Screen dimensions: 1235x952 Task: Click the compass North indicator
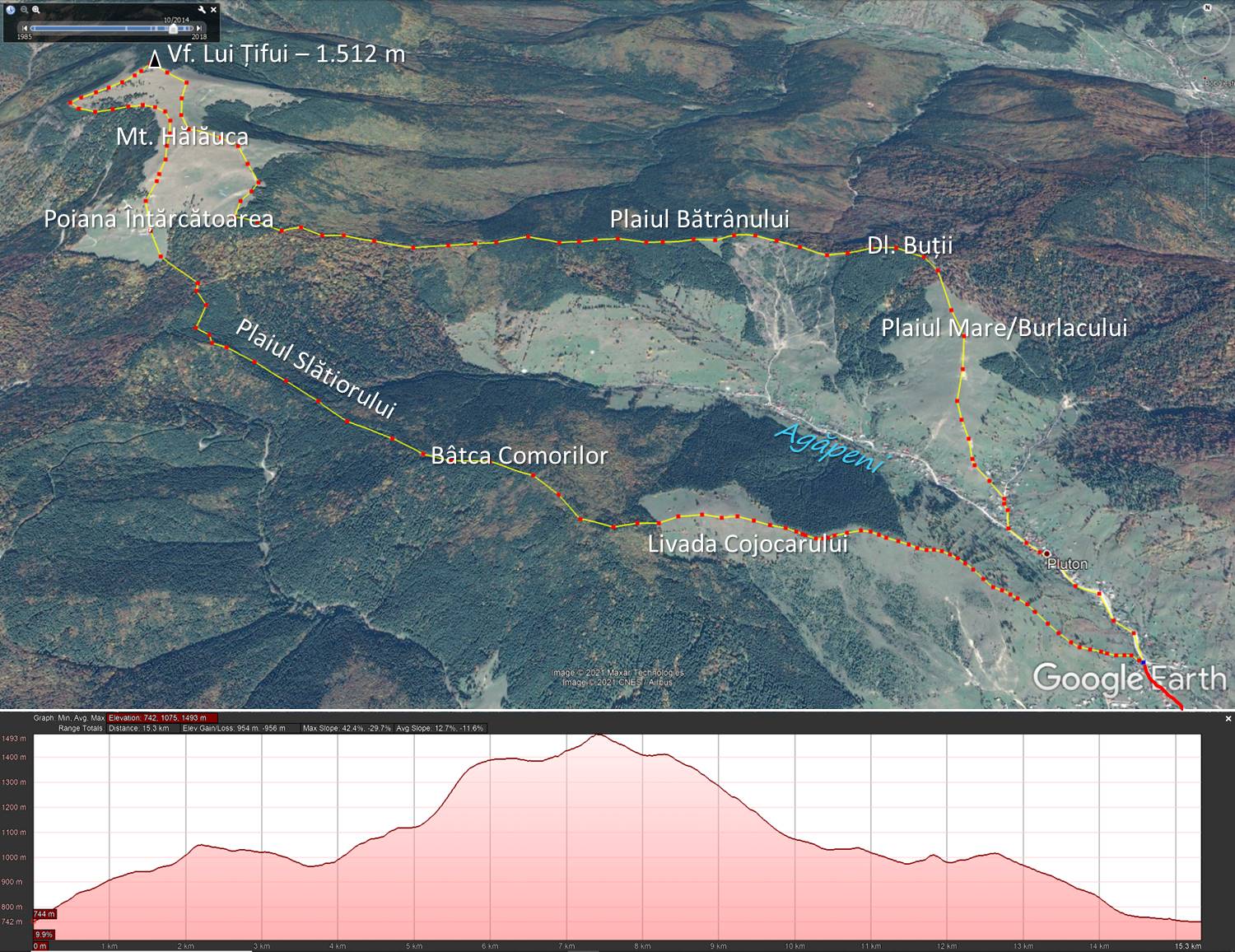click(x=1208, y=10)
